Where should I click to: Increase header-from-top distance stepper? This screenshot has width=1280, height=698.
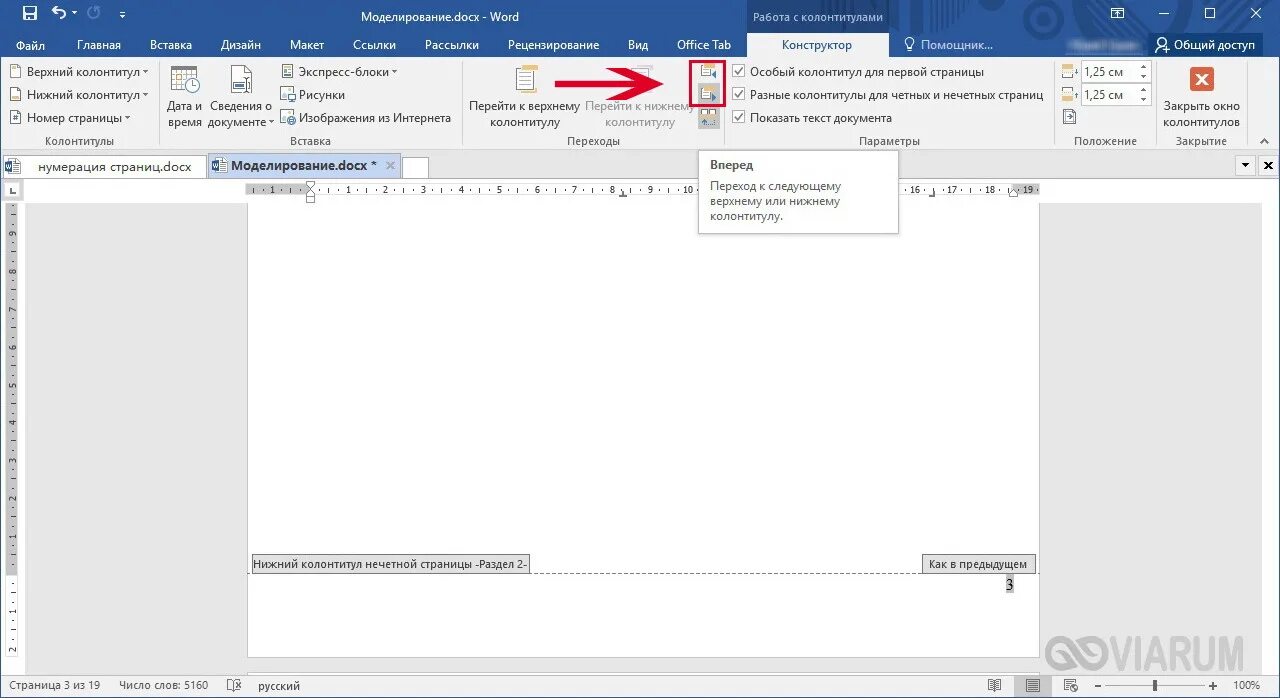1144,67
